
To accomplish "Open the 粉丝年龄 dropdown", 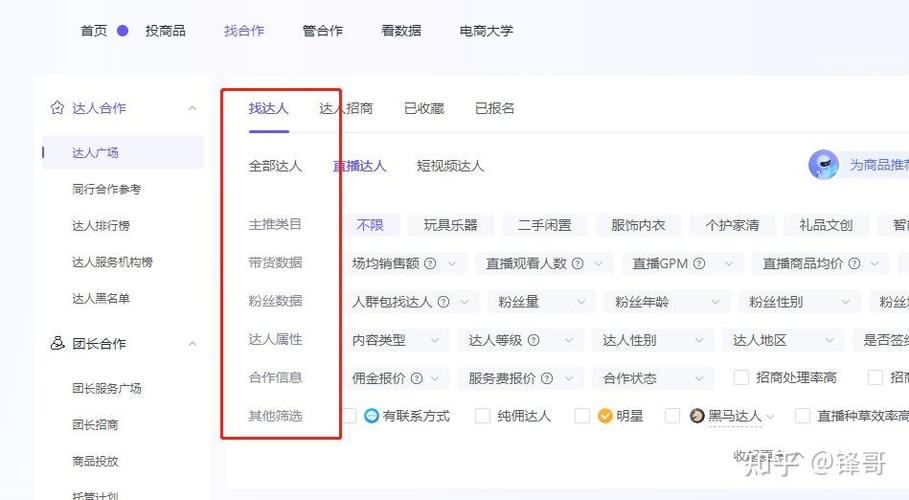I will tap(667, 302).
